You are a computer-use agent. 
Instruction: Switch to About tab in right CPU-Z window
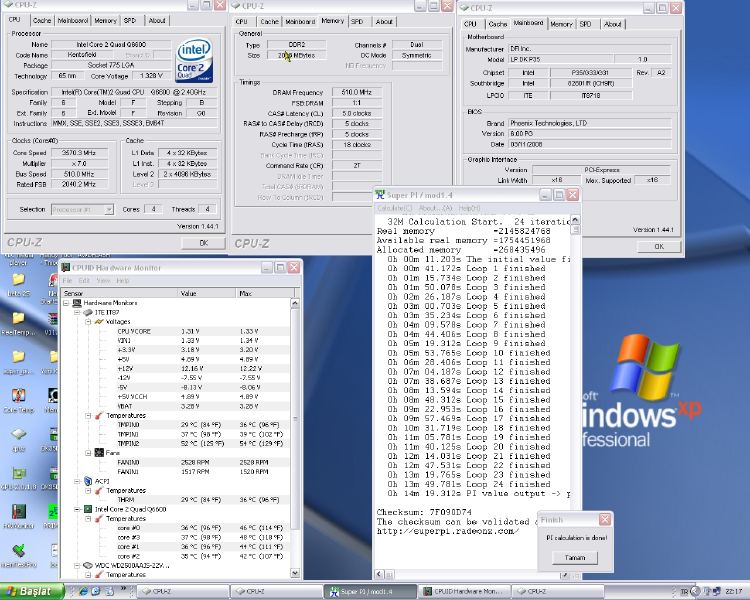[x=612, y=24]
